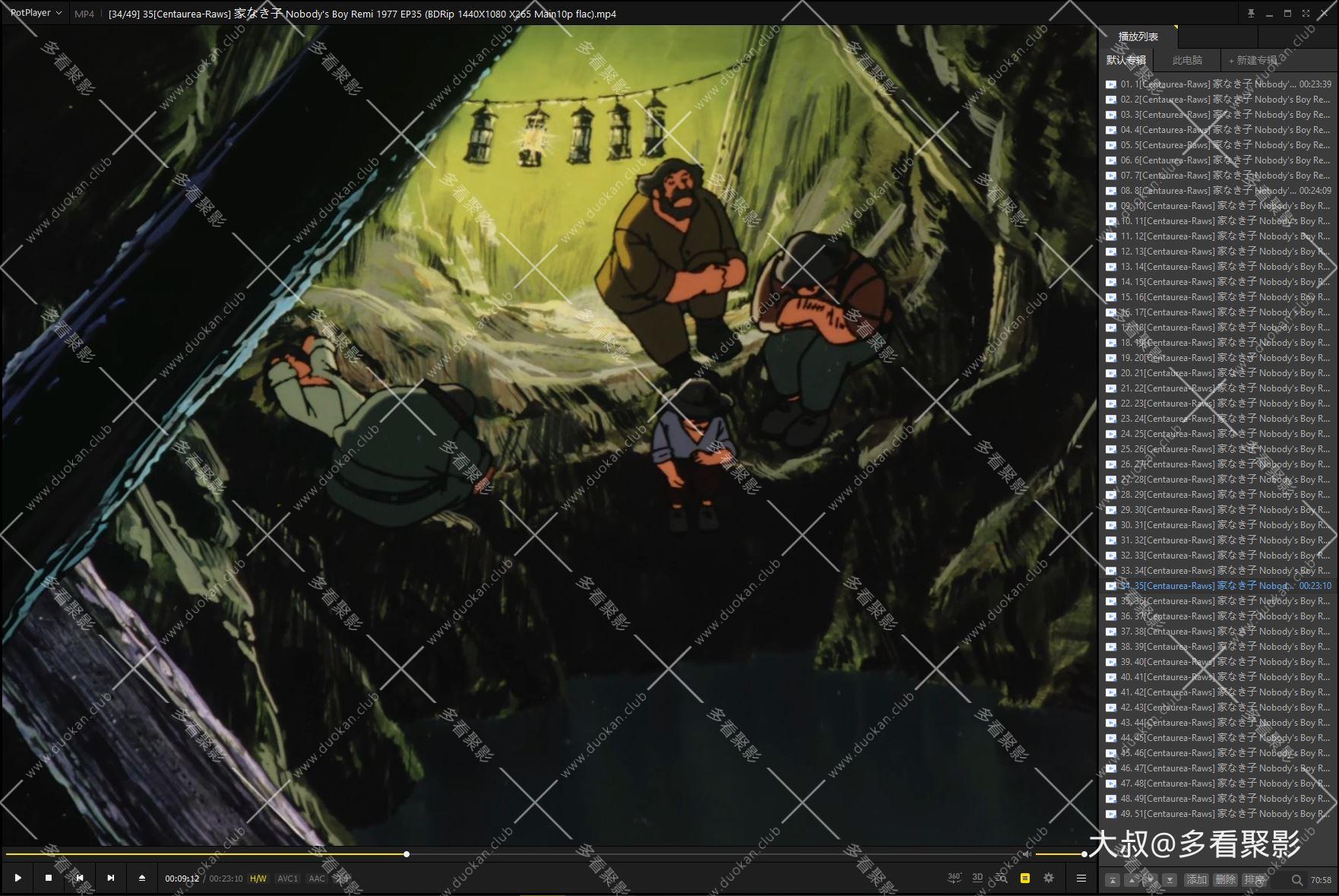Stop the video playback
Screen dimensions: 1339x896
(49, 878)
